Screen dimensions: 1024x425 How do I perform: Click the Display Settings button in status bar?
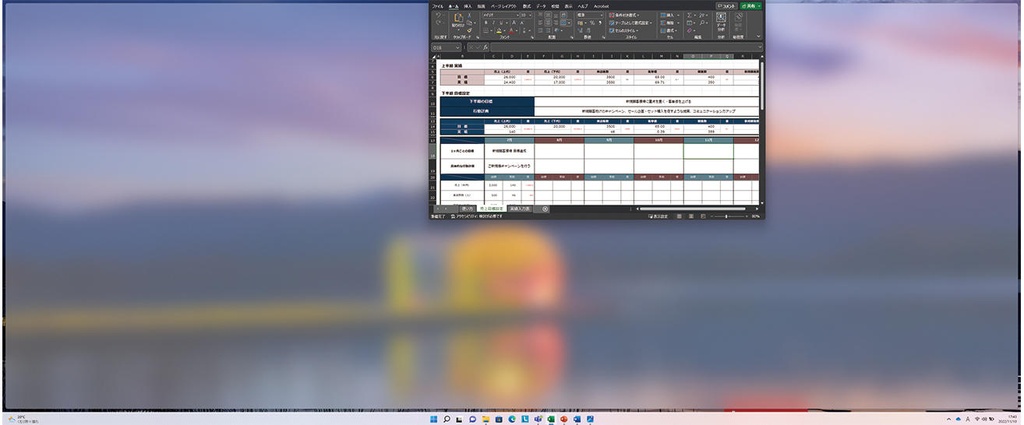coord(658,216)
